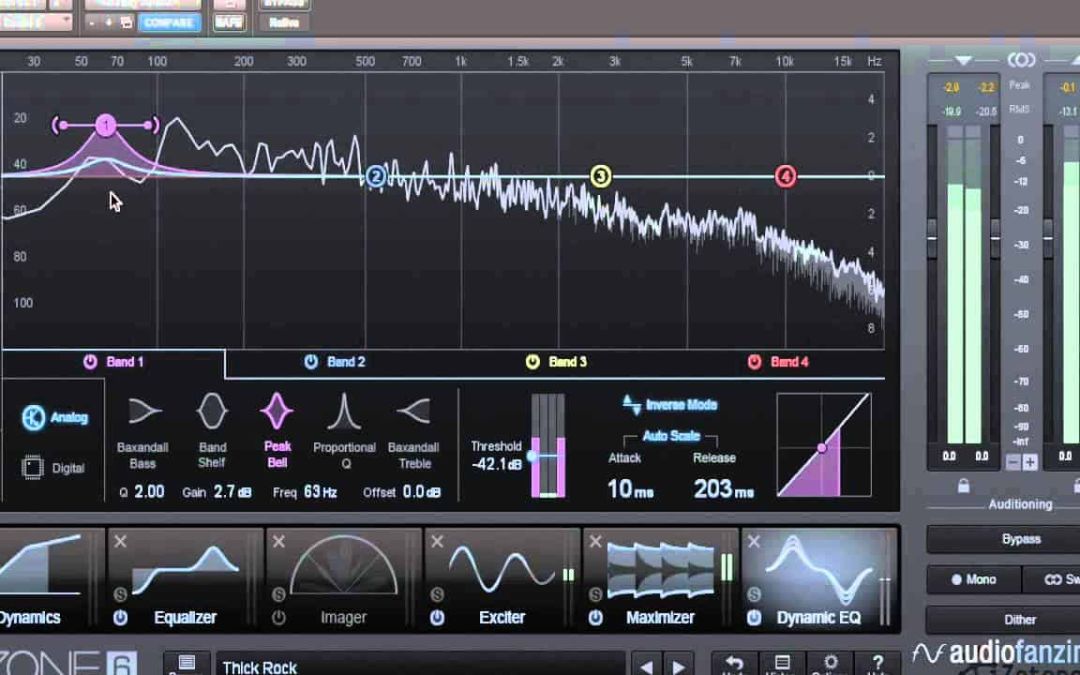Open the preset browser icon beside Thick Rock
Screen dimensions: 1080x675
coord(187,664)
